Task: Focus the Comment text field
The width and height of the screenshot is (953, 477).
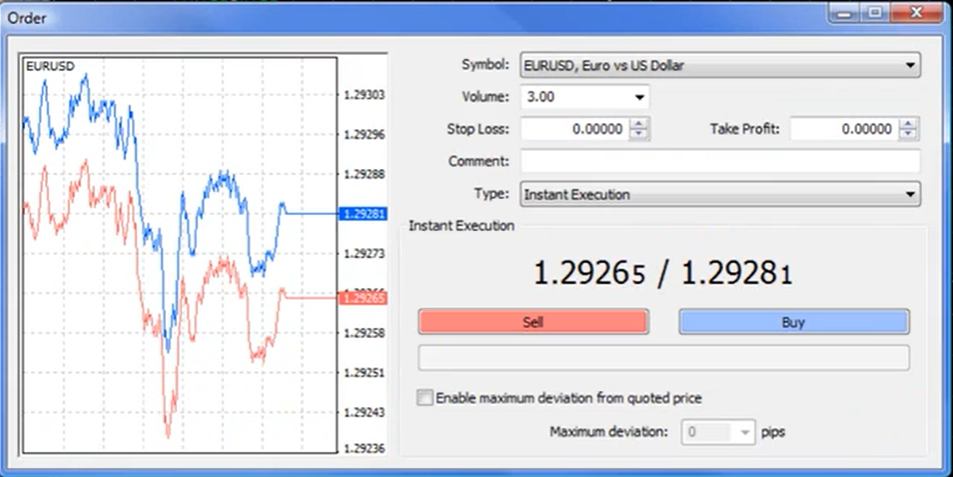Action: coord(720,162)
